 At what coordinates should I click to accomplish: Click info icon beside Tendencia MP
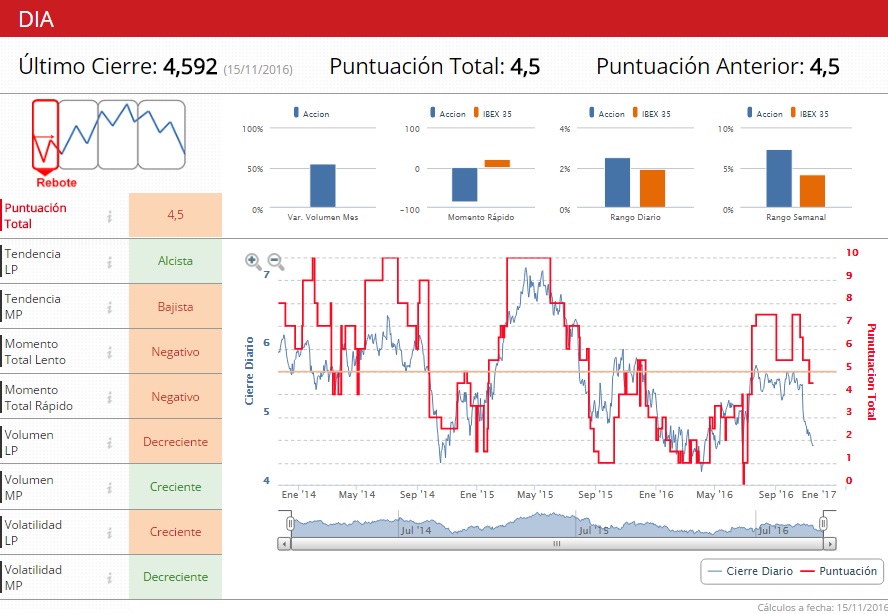(x=110, y=307)
